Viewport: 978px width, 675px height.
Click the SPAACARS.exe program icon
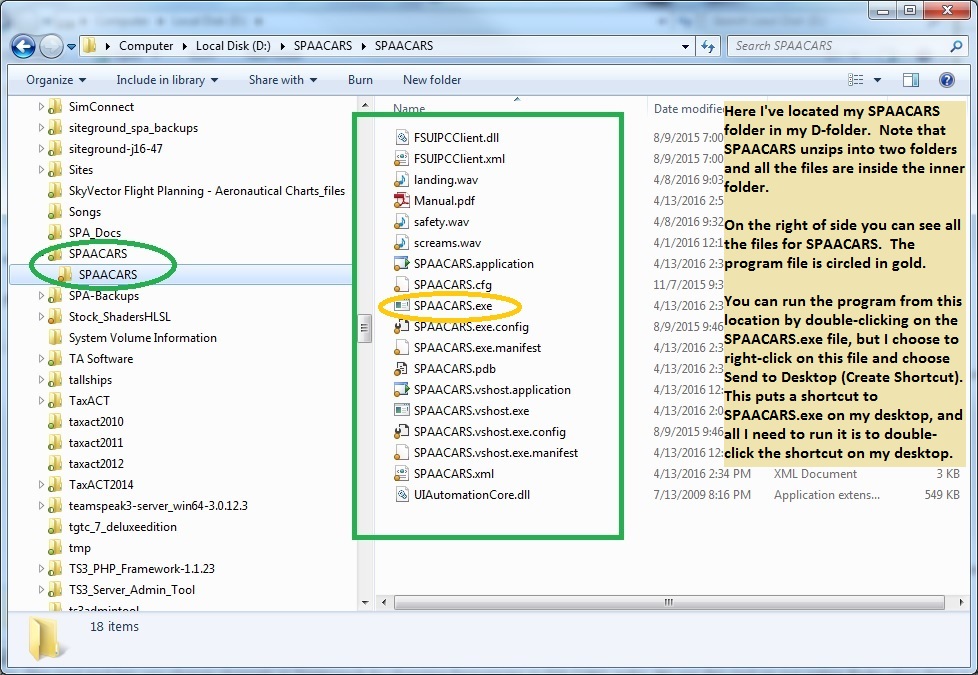click(402, 306)
